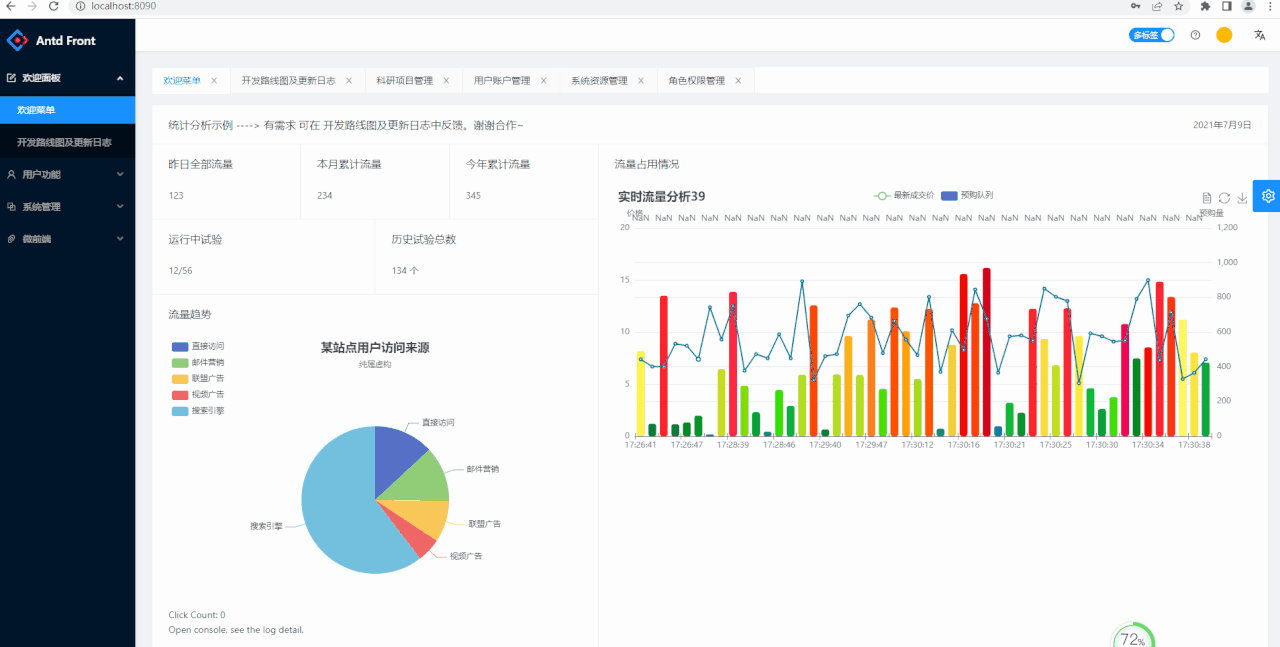Select 欢迎菜单 in the sidebar

click(x=67, y=110)
